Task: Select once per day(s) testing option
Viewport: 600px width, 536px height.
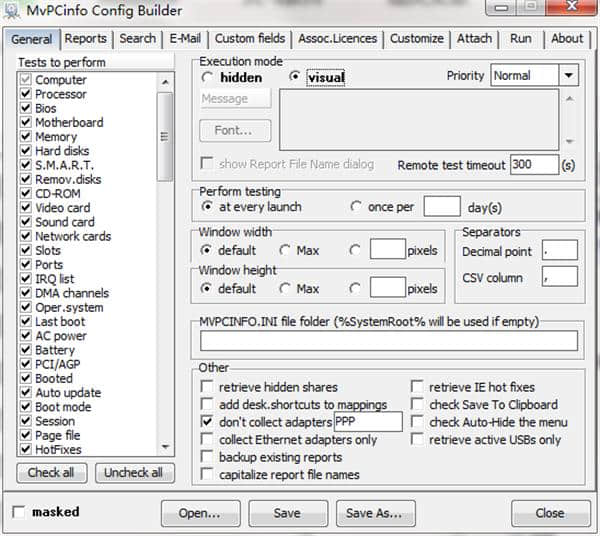Action: (x=357, y=207)
